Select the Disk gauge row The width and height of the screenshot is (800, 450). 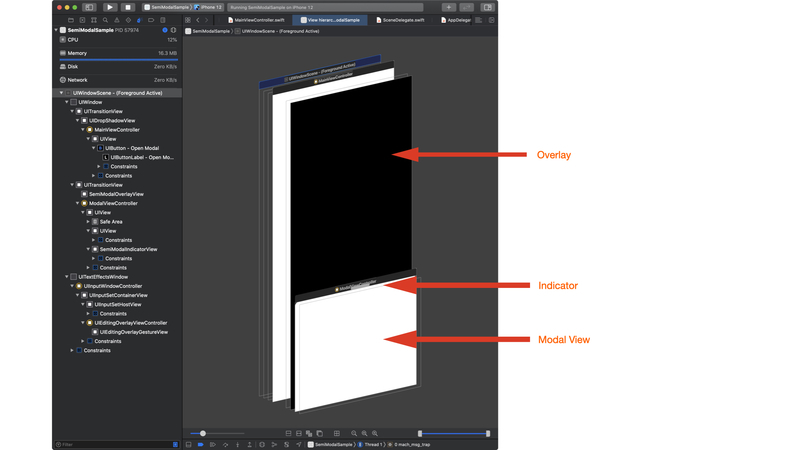118,66
